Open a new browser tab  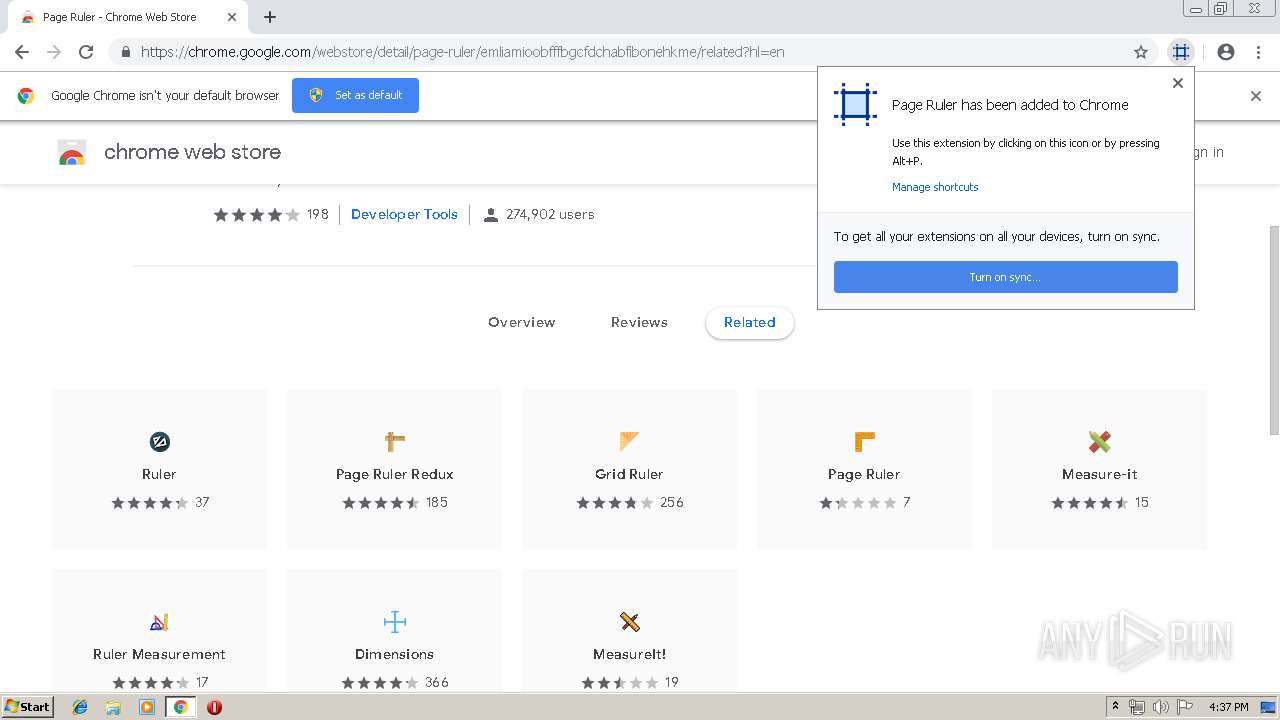tap(270, 17)
